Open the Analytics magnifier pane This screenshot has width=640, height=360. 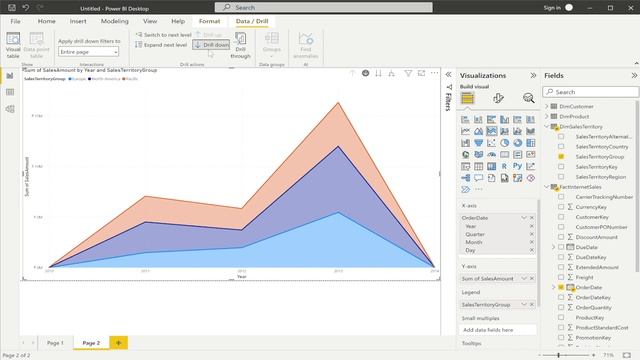coord(529,98)
